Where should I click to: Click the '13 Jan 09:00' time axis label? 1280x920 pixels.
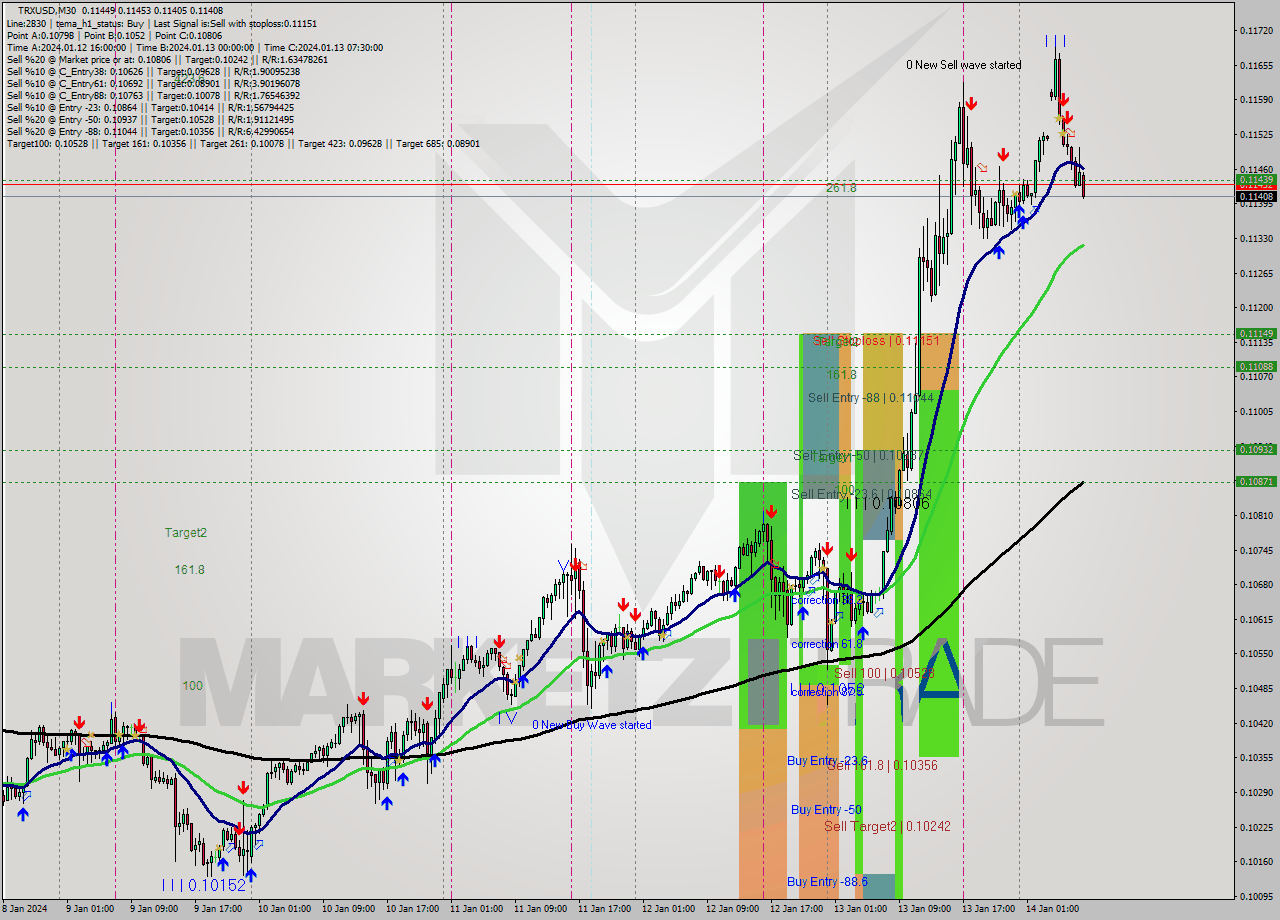click(925, 909)
